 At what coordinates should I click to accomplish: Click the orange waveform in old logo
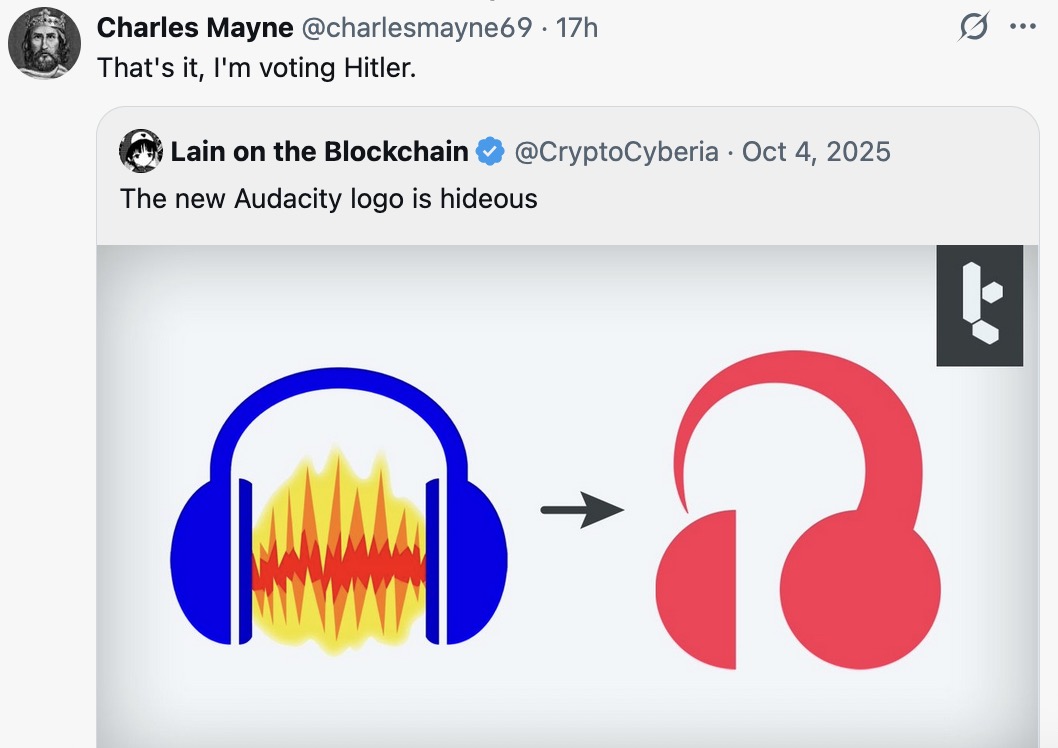point(339,552)
